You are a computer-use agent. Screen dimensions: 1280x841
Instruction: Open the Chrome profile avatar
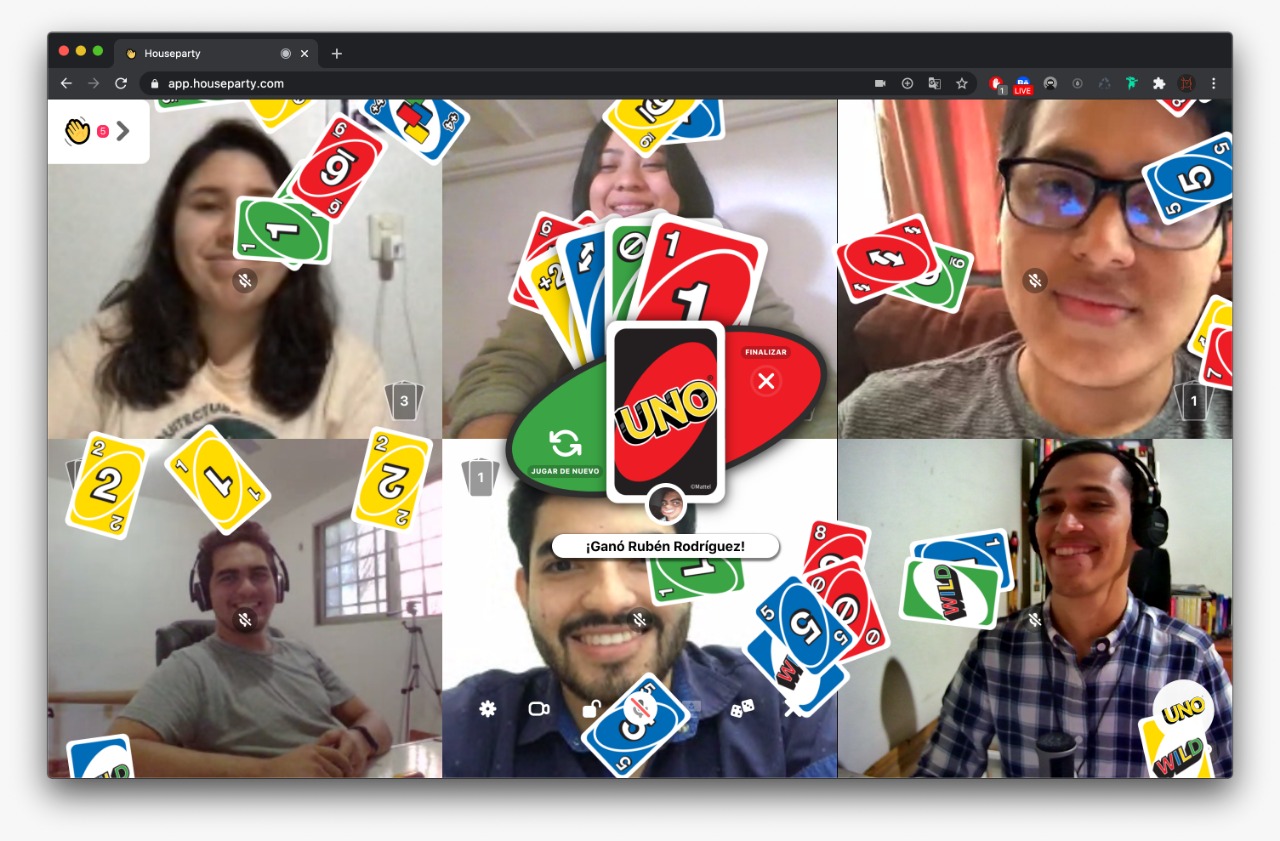[x=1186, y=84]
